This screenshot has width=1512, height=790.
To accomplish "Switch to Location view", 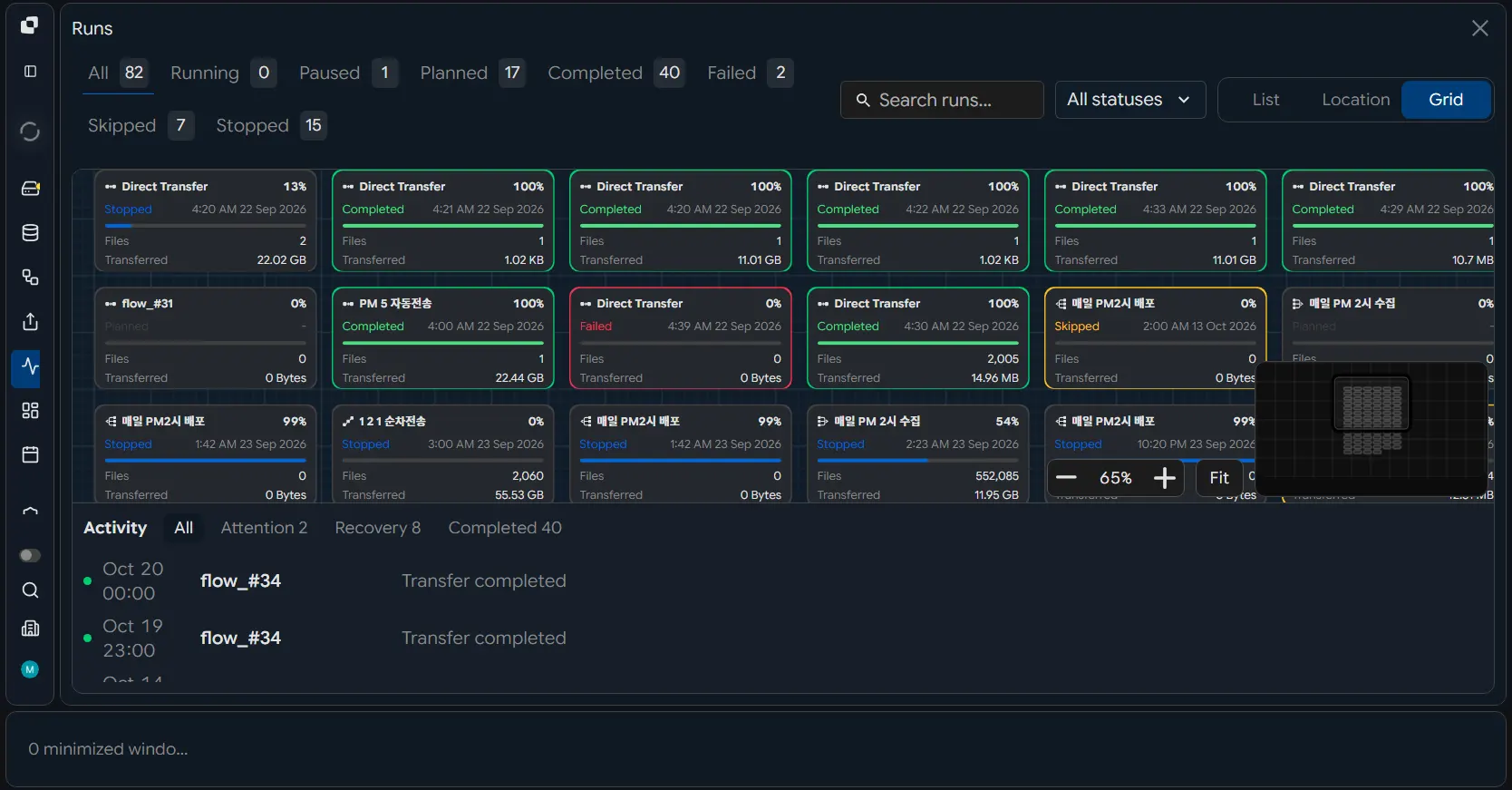I will pos(1355,100).
